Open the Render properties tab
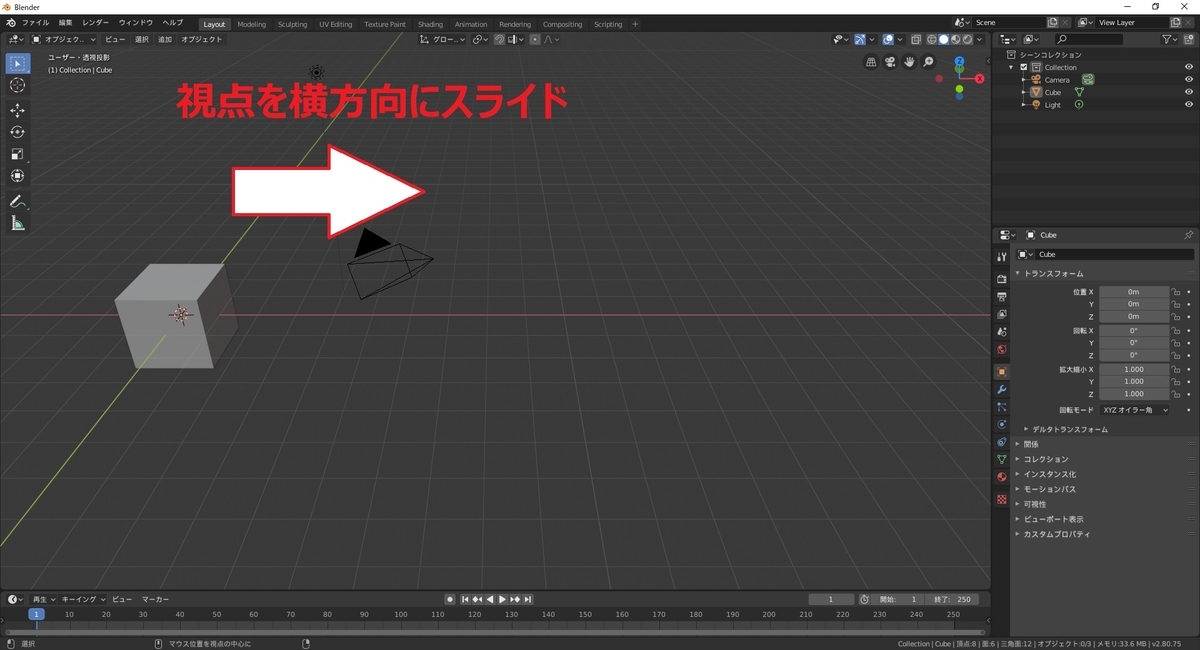 pos(1001,279)
